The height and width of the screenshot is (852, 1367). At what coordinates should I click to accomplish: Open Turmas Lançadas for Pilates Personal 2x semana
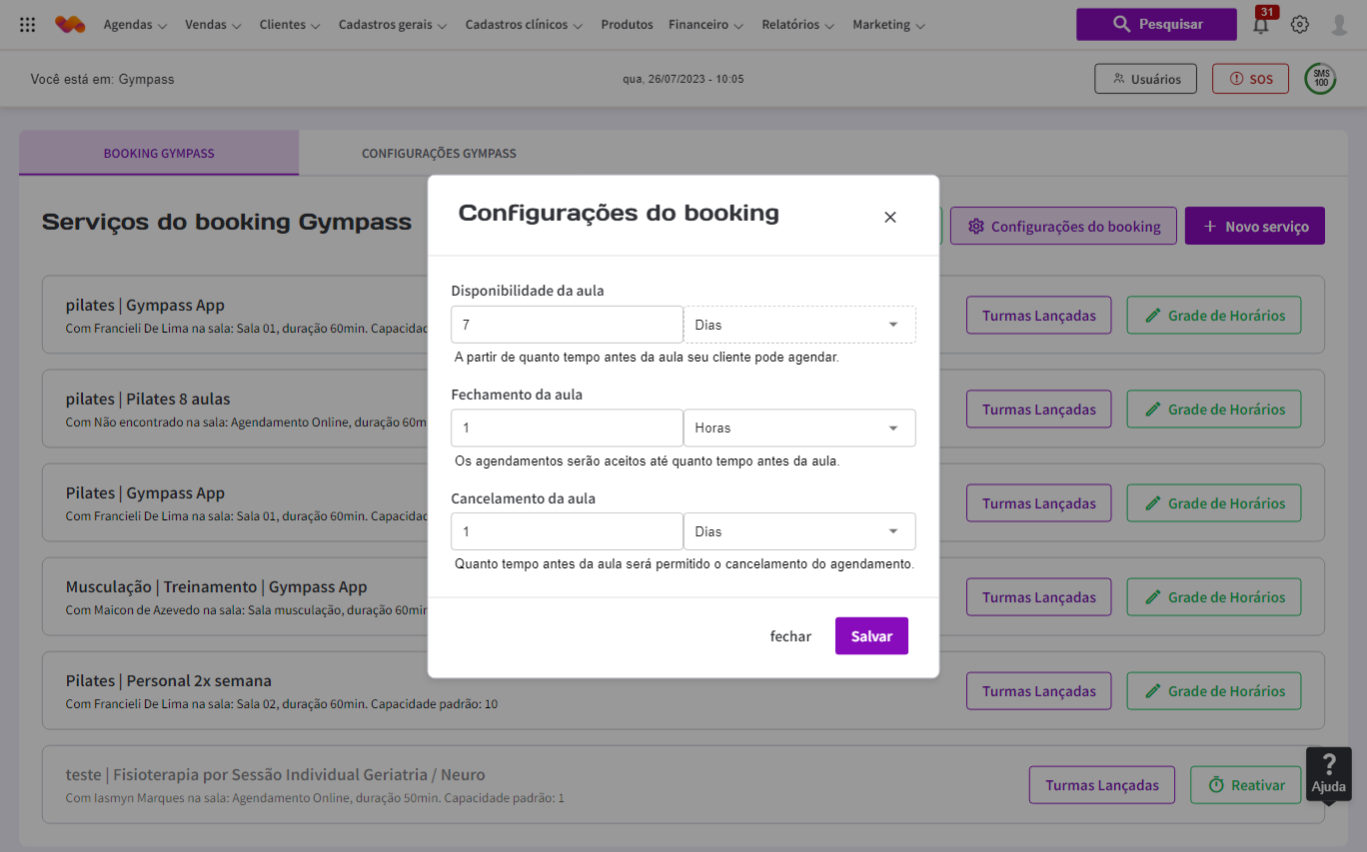point(1039,691)
